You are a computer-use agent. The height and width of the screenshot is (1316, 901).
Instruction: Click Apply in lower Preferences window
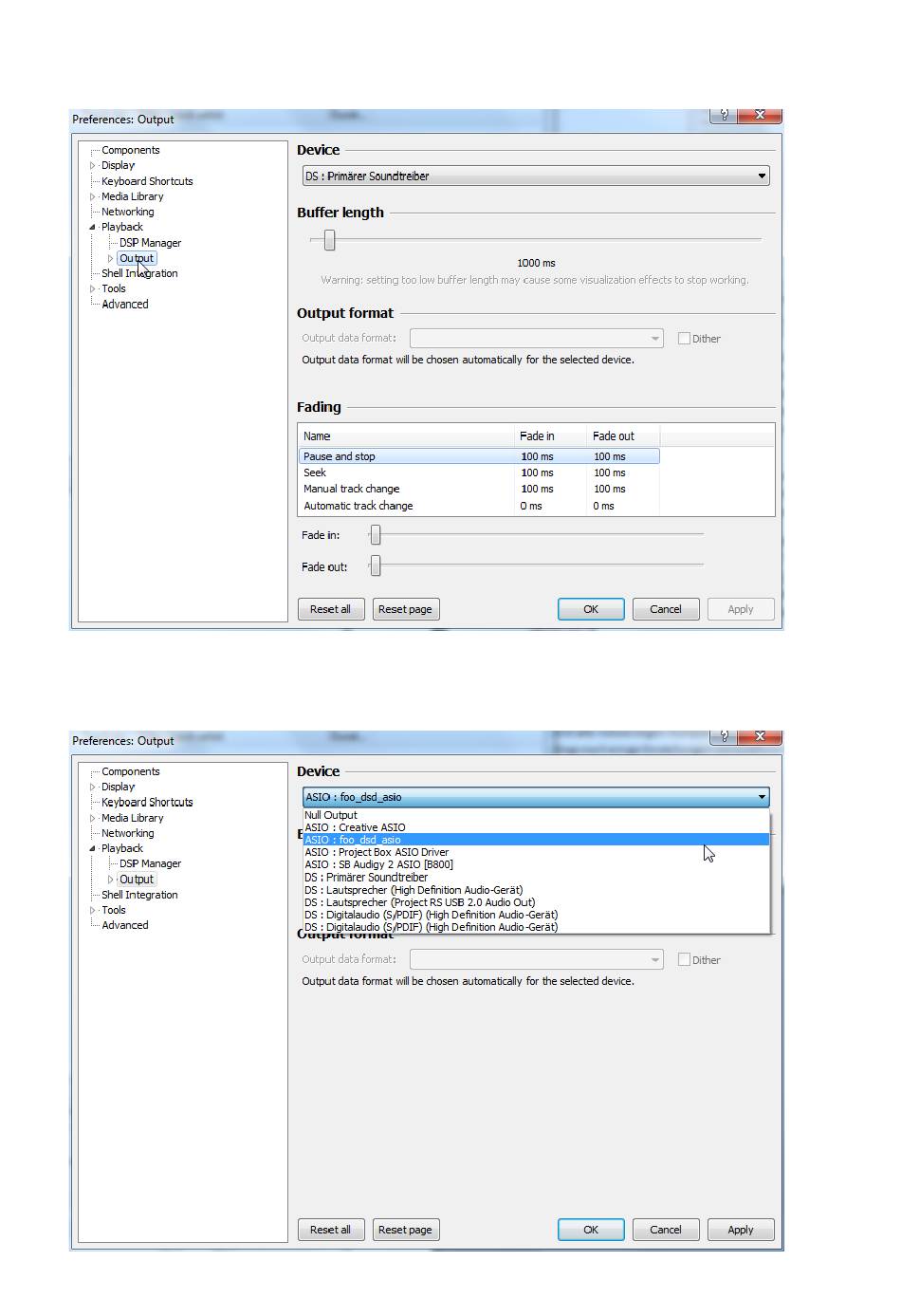pyautogui.click(x=741, y=1230)
